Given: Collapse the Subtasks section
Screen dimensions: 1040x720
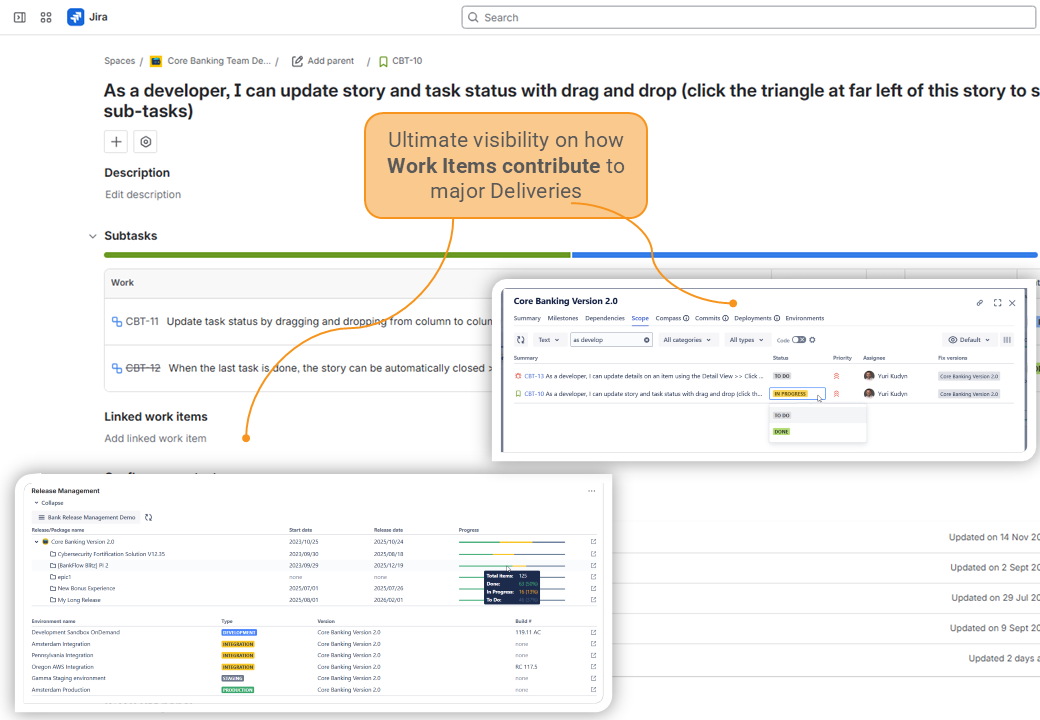Looking at the screenshot, I should click(x=92, y=235).
